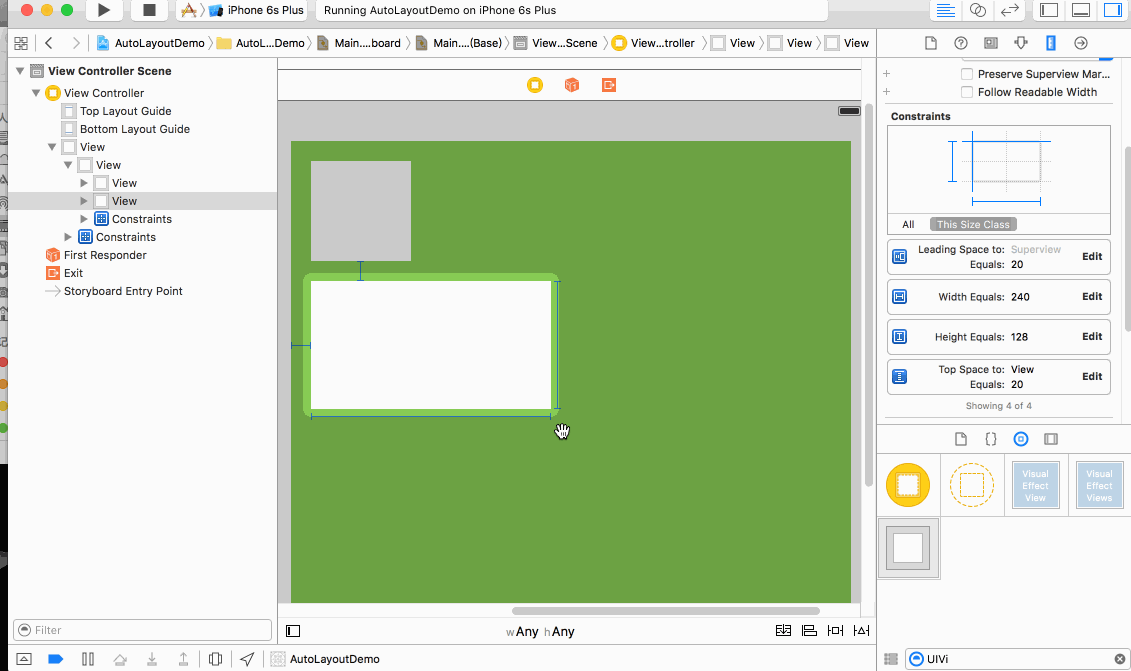Open the Attributes inspector
The image size is (1131, 671).
(x=1020, y=43)
